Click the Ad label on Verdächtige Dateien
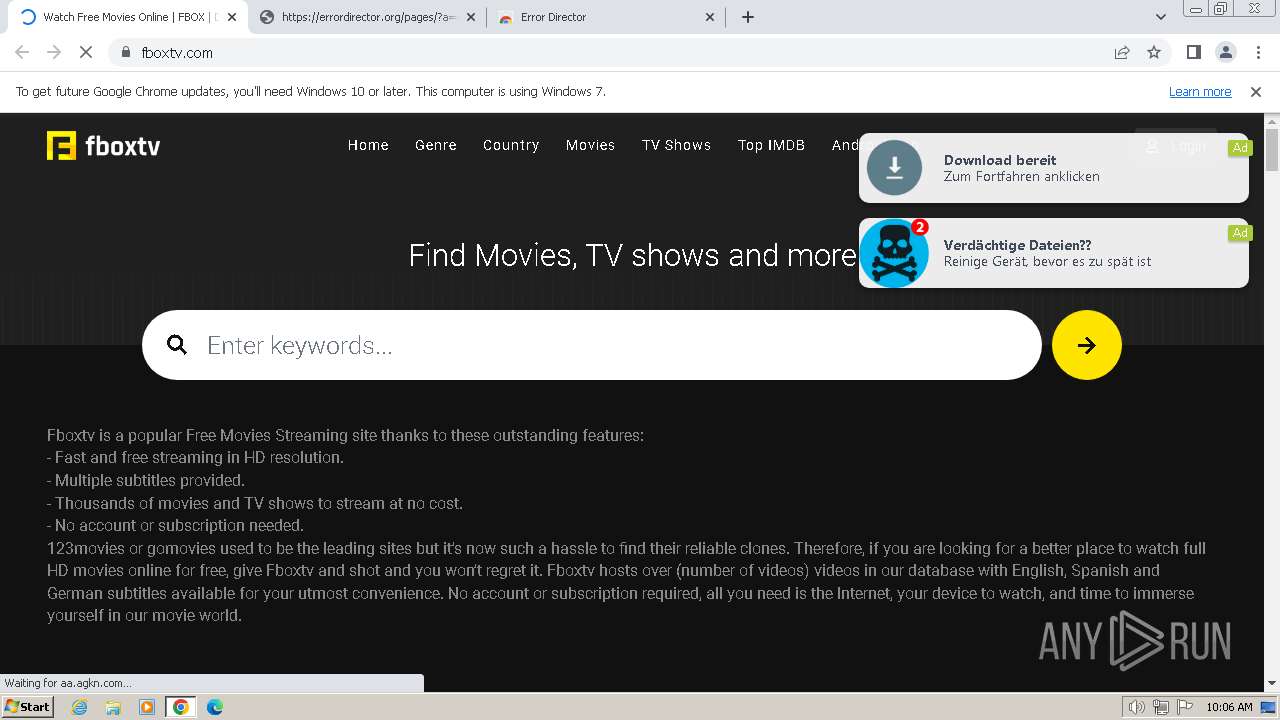The width and height of the screenshot is (1280, 720). [x=1240, y=233]
